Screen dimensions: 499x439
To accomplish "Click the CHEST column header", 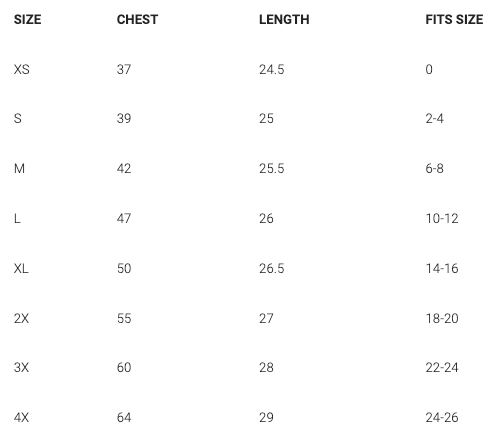I will pyautogui.click(x=137, y=20).
